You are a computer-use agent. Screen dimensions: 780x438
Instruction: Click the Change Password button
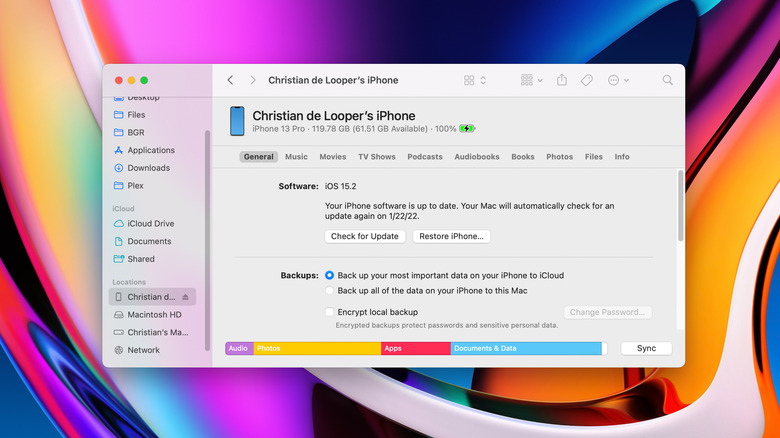click(x=607, y=312)
